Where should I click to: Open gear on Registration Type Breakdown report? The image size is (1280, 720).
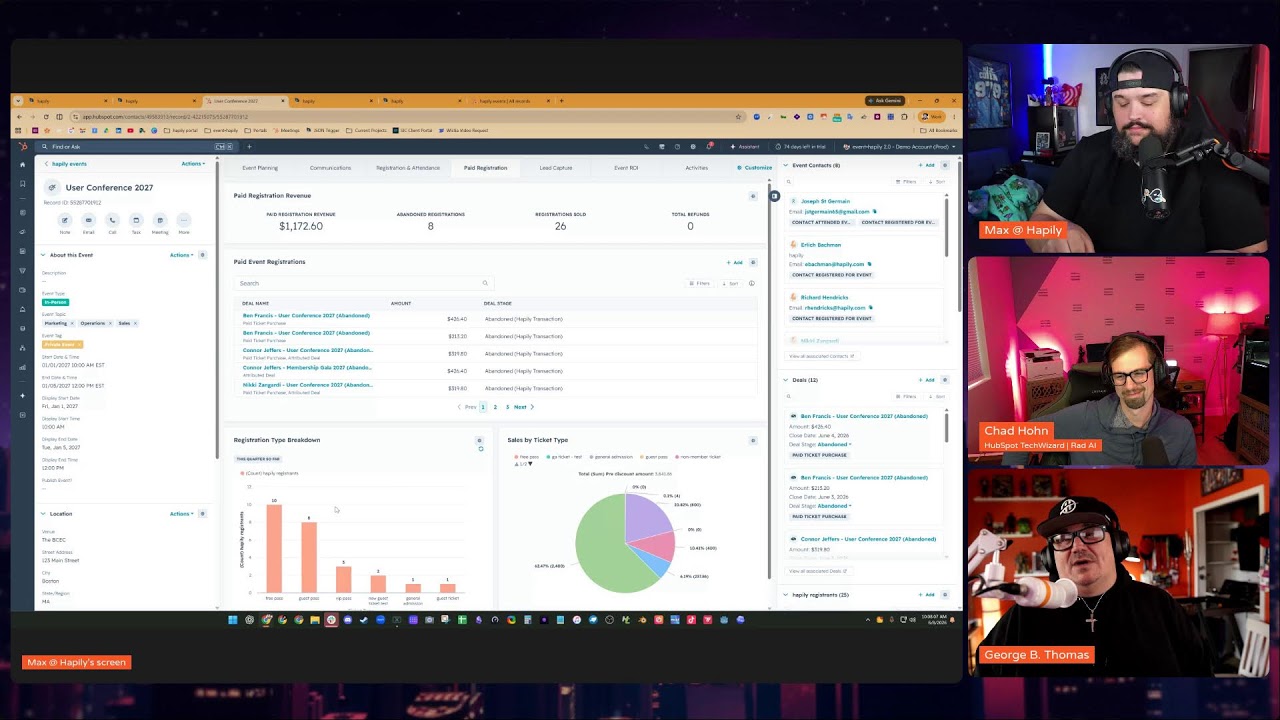tap(479, 440)
